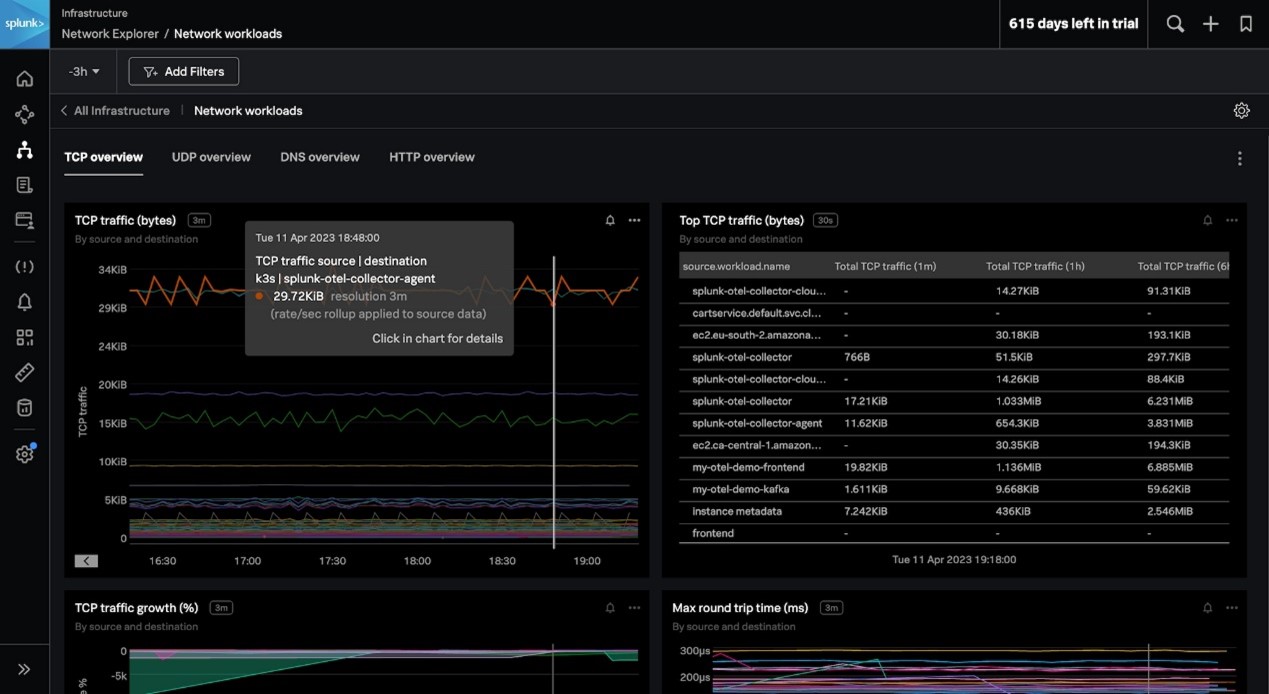Open the gear settings icon beside Network workloads
The height and width of the screenshot is (694, 1269).
[1241, 111]
